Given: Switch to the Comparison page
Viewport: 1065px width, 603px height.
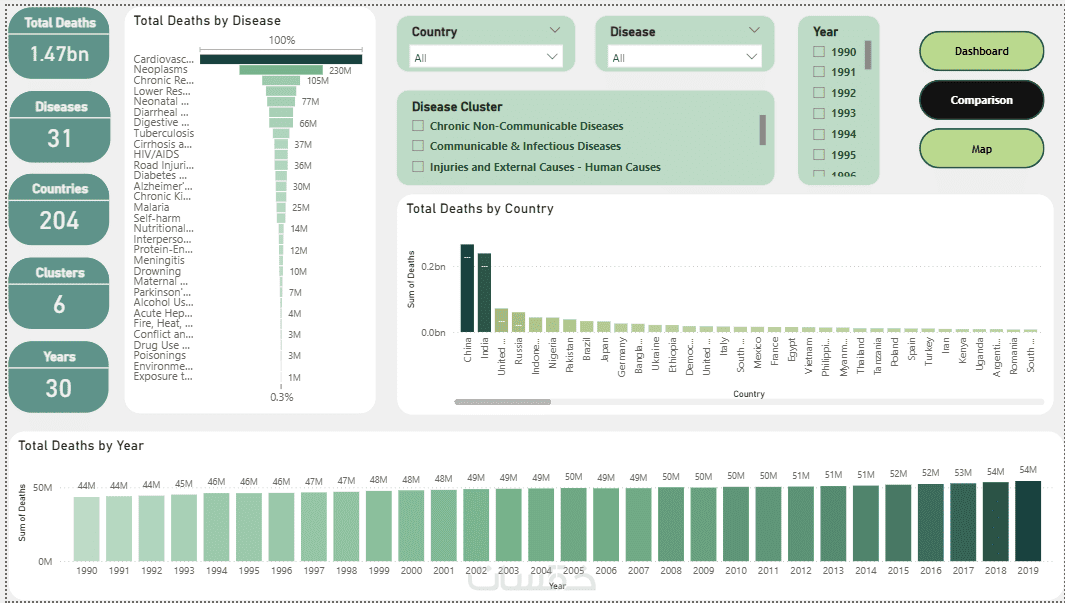Looking at the screenshot, I should (x=981, y=100).
